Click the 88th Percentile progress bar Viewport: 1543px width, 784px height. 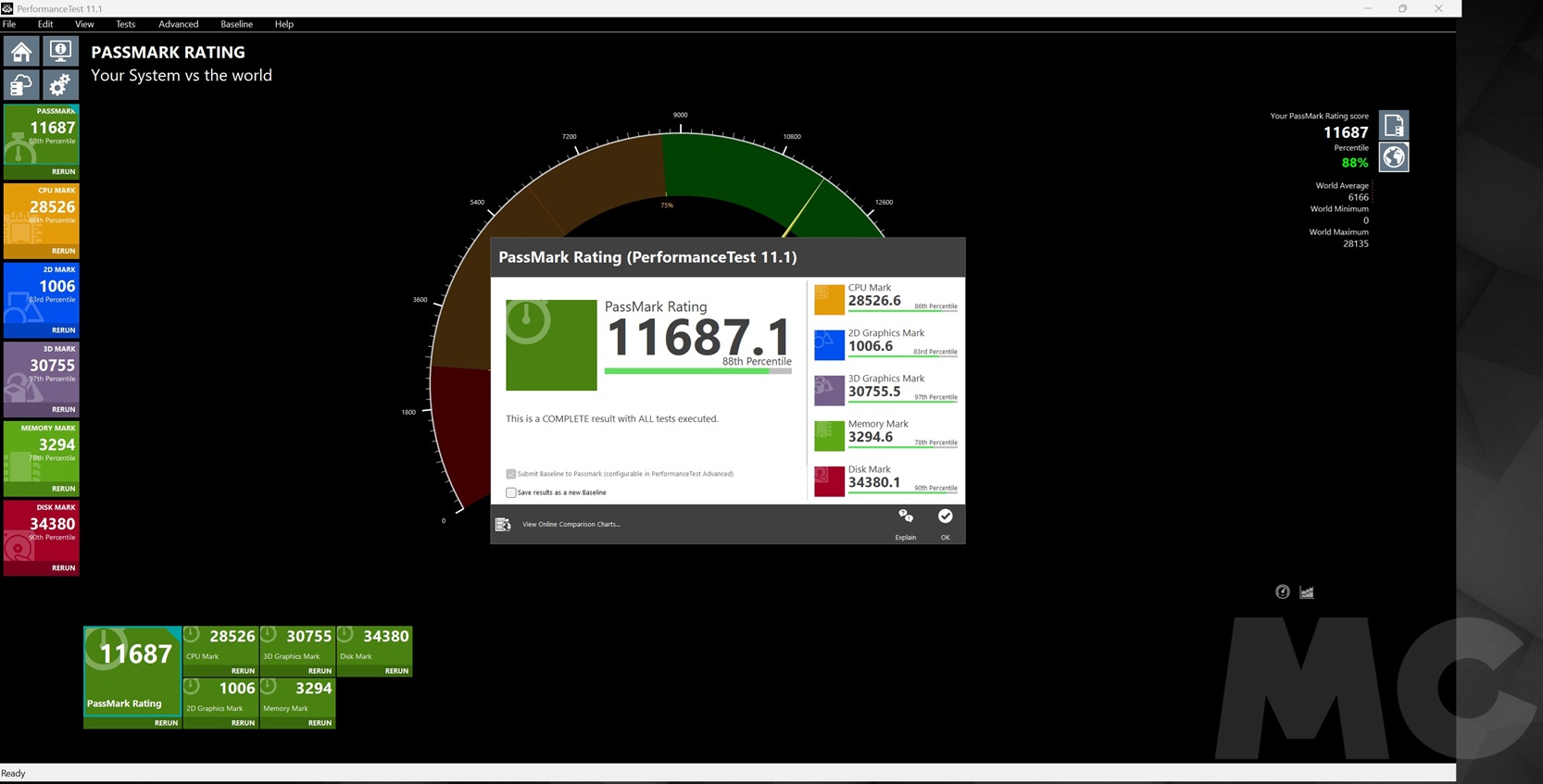pos(698,371)
